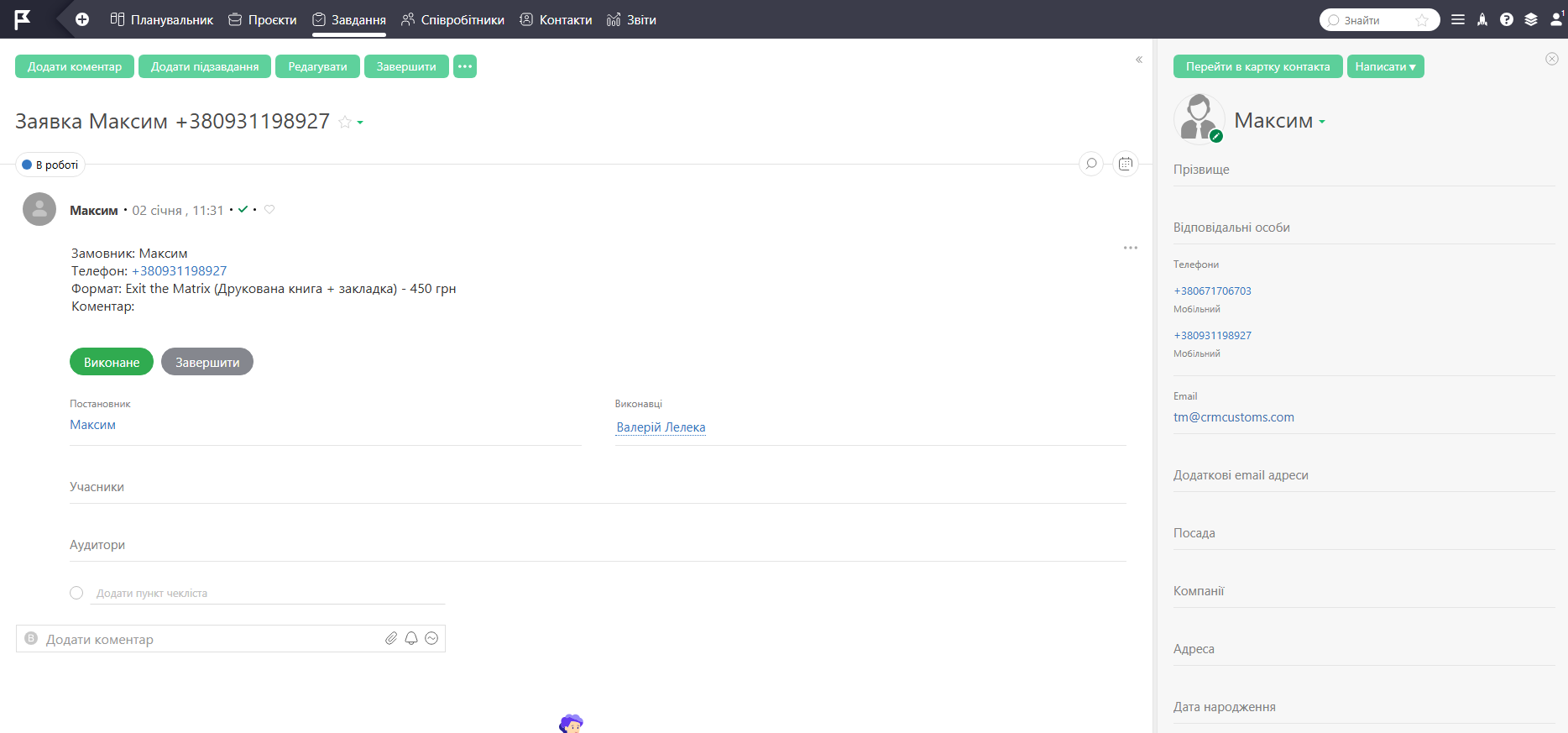Click the tm@crmcustoms.com email link
The image size is (1568, 733).
pyautogui.click(x=1233, y=417)
